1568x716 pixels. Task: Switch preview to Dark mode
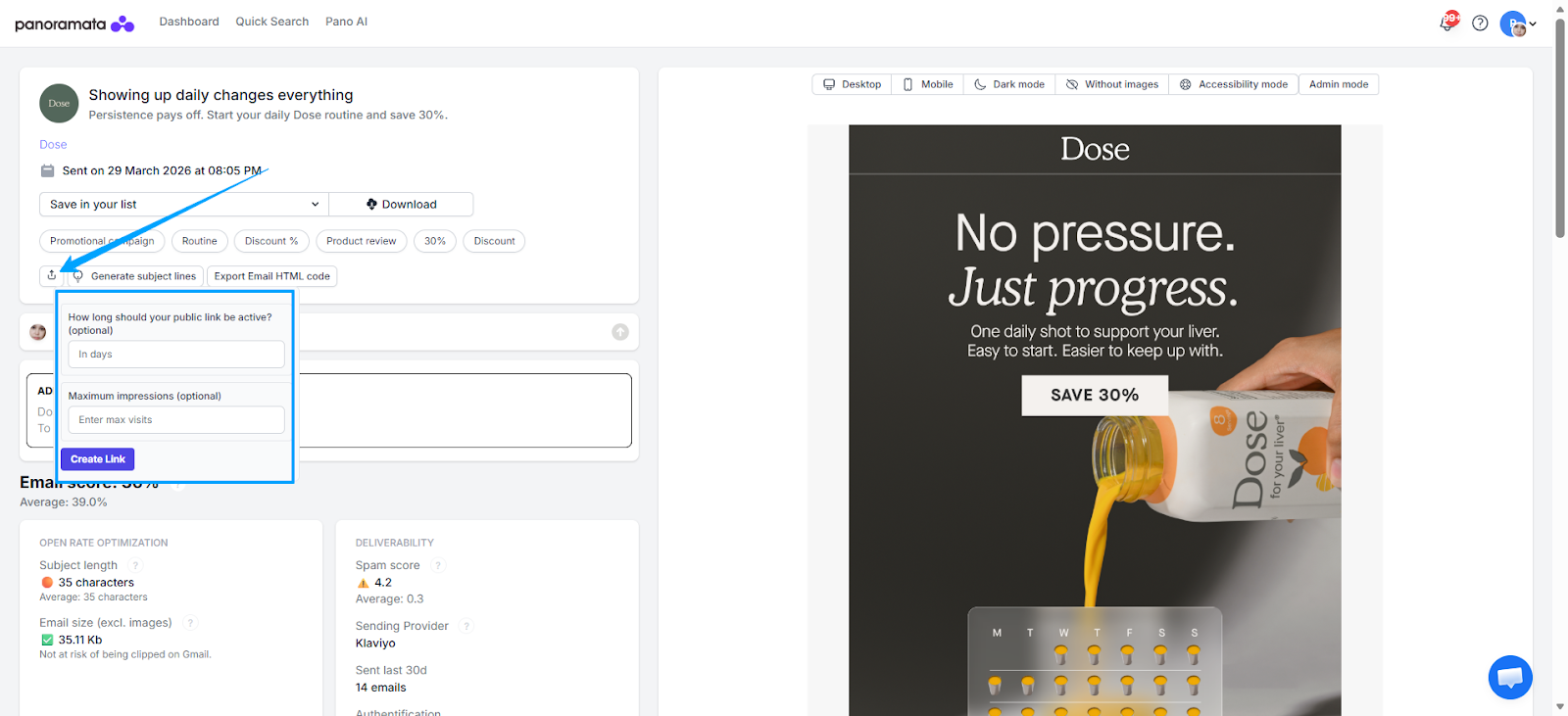(x=1009, y=84)
